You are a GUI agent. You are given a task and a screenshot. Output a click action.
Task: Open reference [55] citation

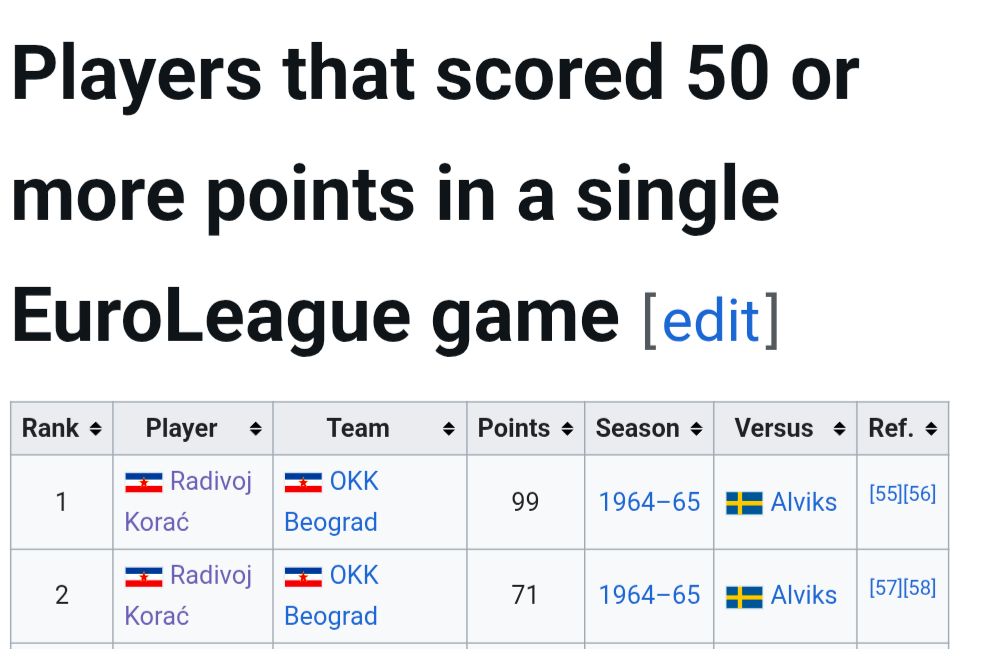point(886,493)
